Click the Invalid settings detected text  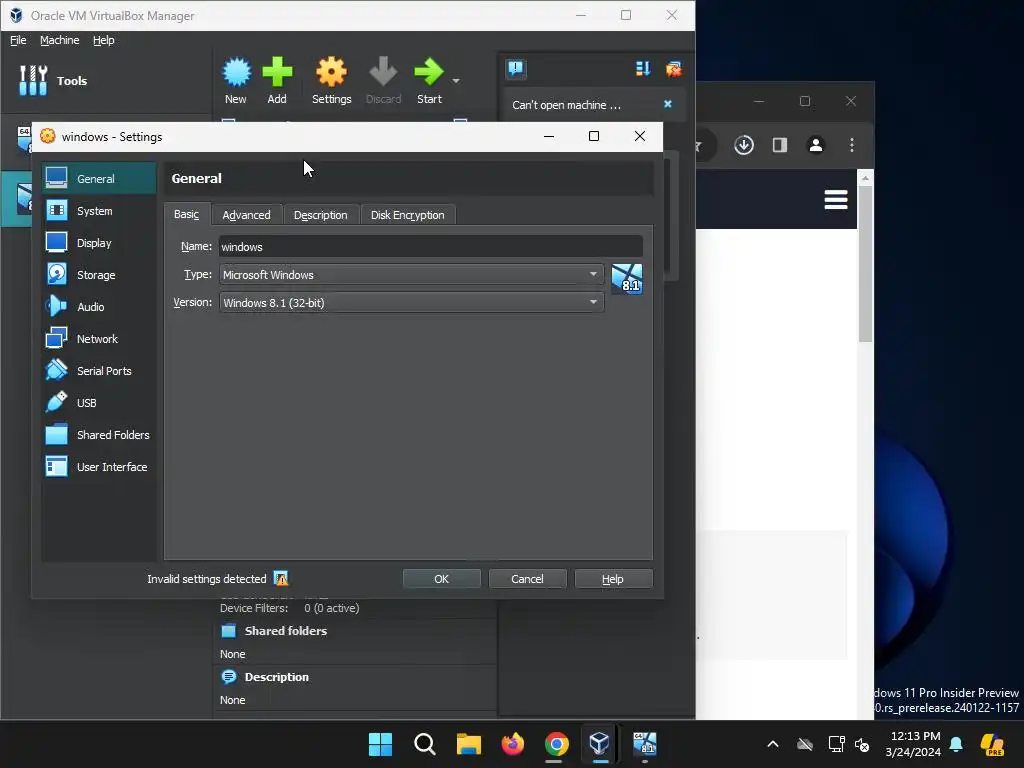207,579
